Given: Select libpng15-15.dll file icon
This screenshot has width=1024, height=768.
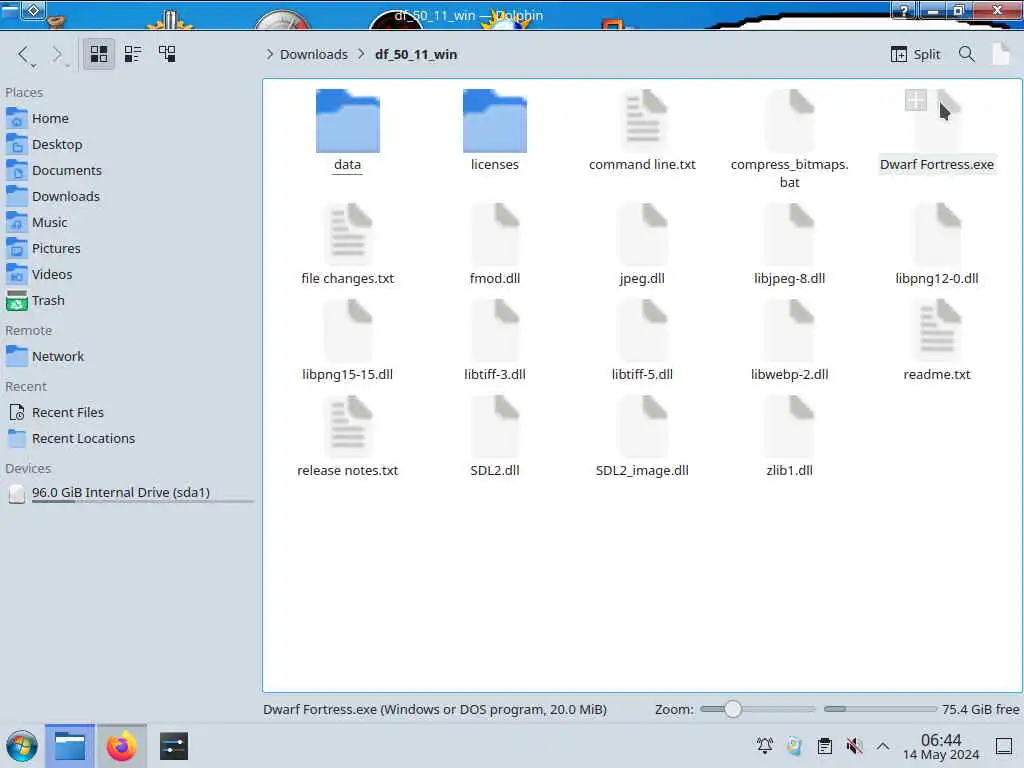Looking at the screenshot, I should tap(347, 331).
